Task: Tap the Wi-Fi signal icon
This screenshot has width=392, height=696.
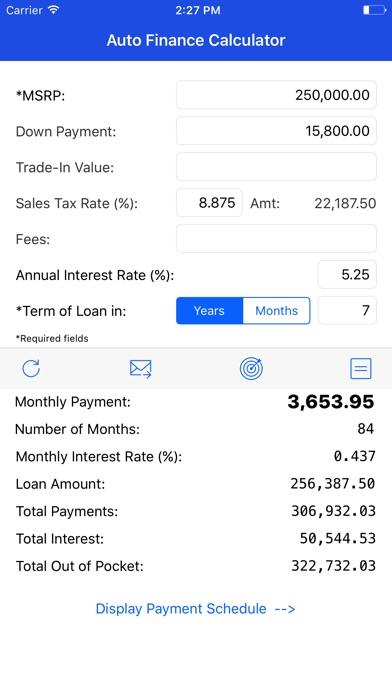Action: (x=54, y=10)
